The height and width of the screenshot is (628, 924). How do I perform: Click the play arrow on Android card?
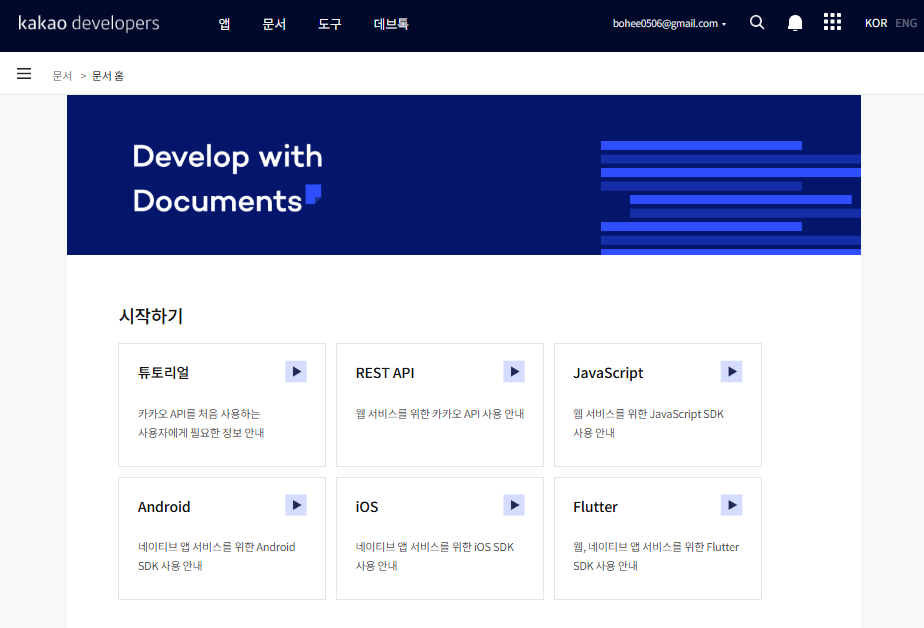296,505
